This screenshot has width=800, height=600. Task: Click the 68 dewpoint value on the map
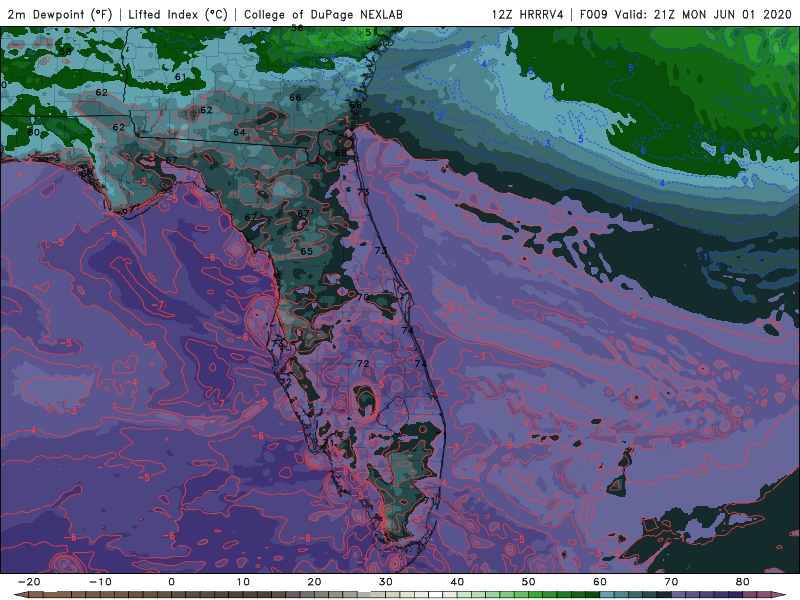tap(341, 153)
